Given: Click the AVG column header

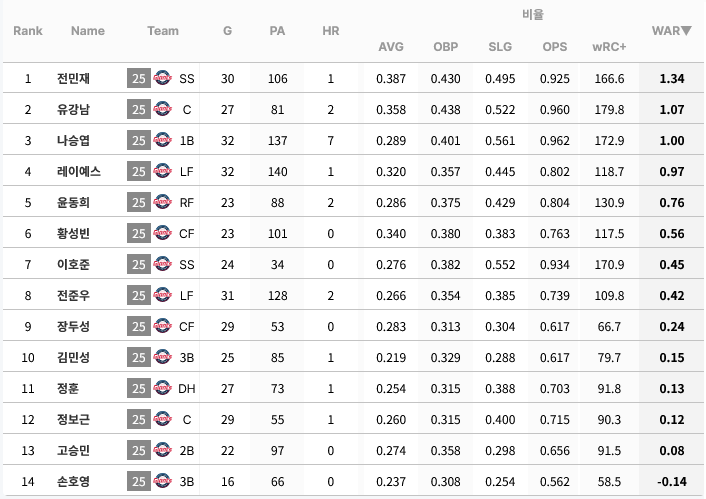Looking at the screenshot, I should (391, 47).
